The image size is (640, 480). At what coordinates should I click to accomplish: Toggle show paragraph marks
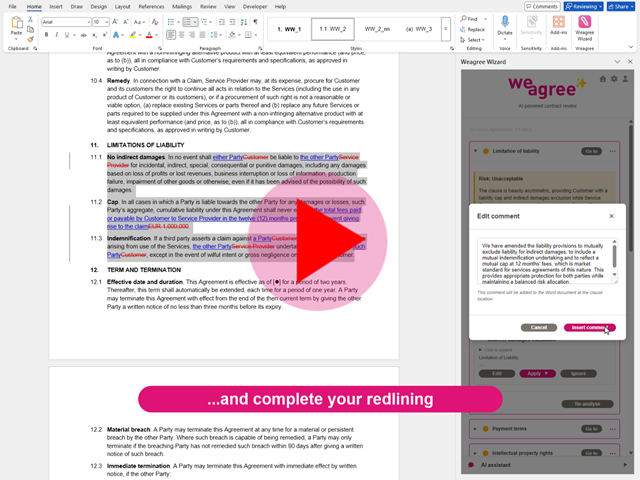coord(255,22)
